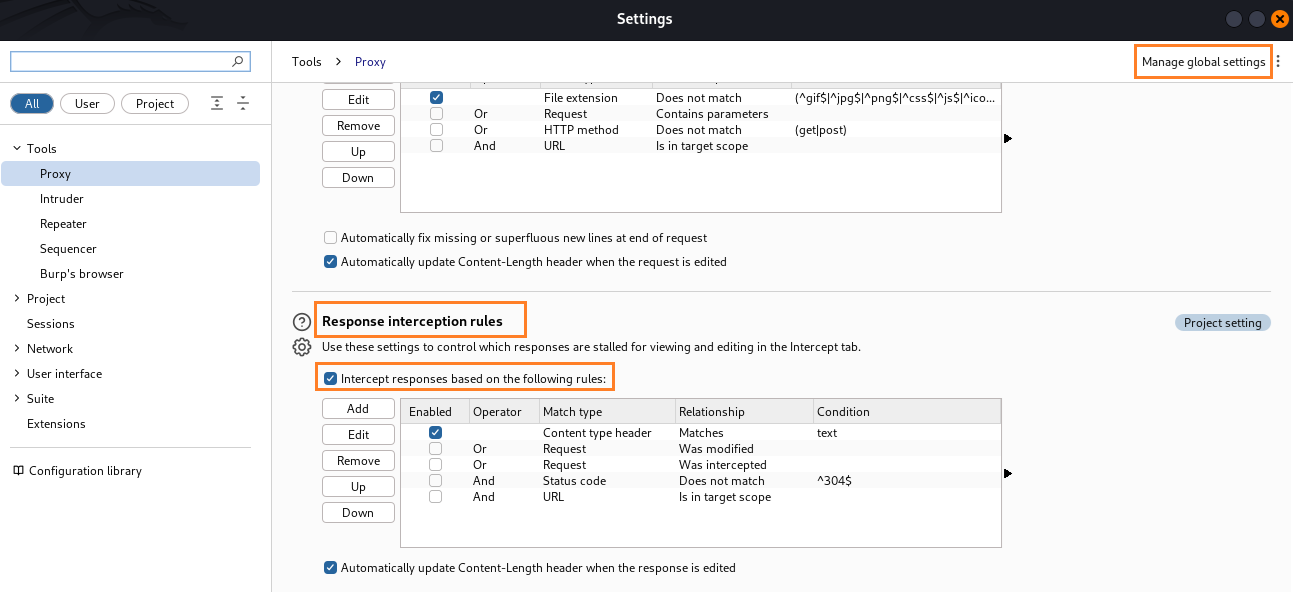Disable the File extension Does not match rule
This screenshot has height=592, width=1293.
[436, 98]
